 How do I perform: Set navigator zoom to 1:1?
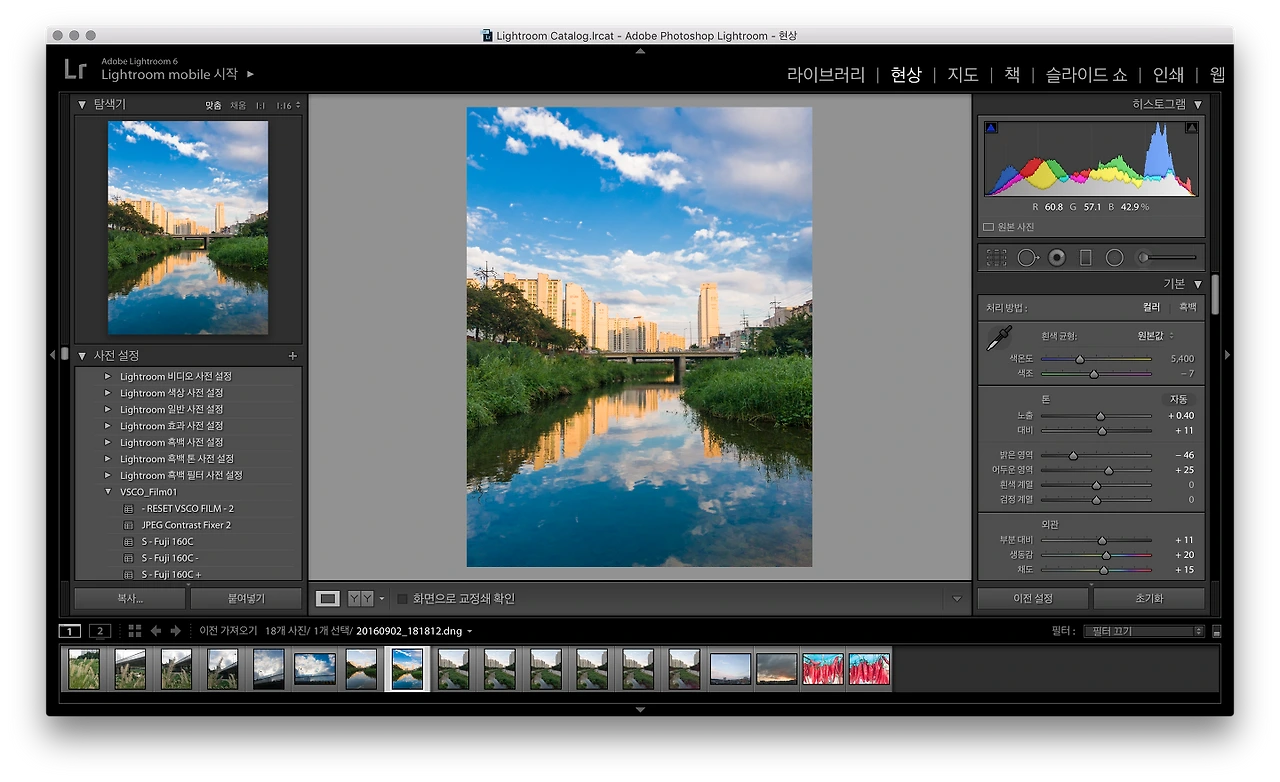tap(260, 105)
